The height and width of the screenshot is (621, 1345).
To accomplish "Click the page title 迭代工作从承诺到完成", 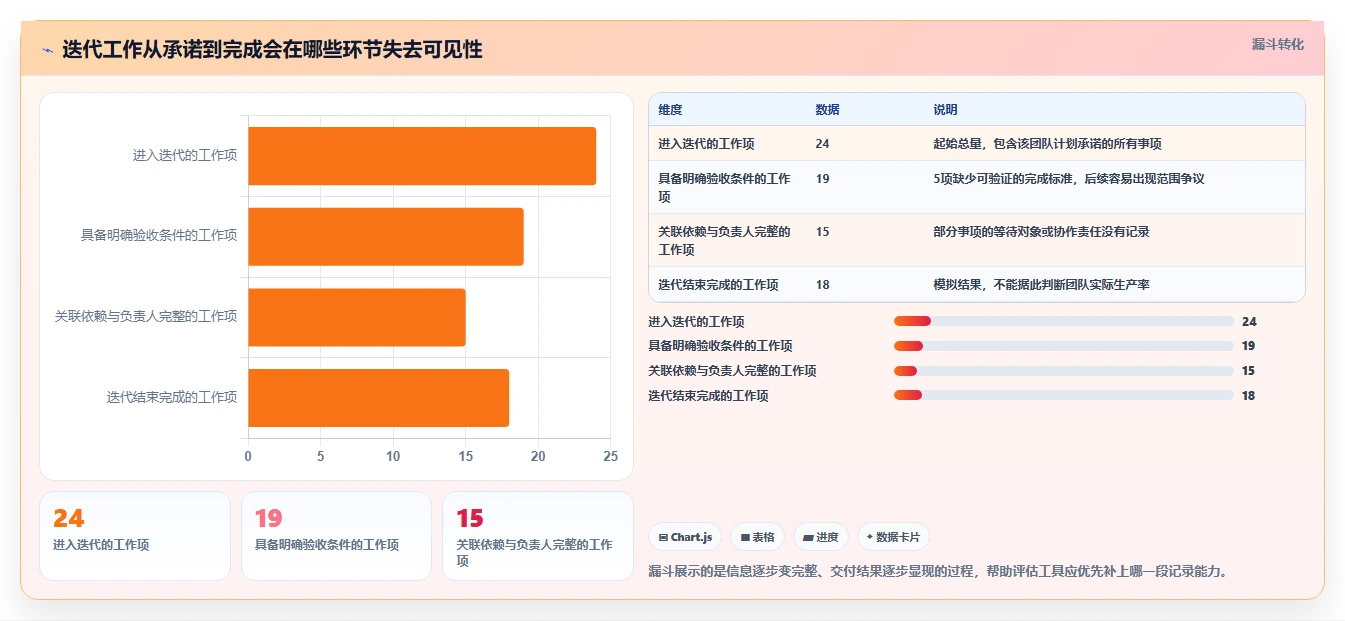I will click(x=272, y=50).
